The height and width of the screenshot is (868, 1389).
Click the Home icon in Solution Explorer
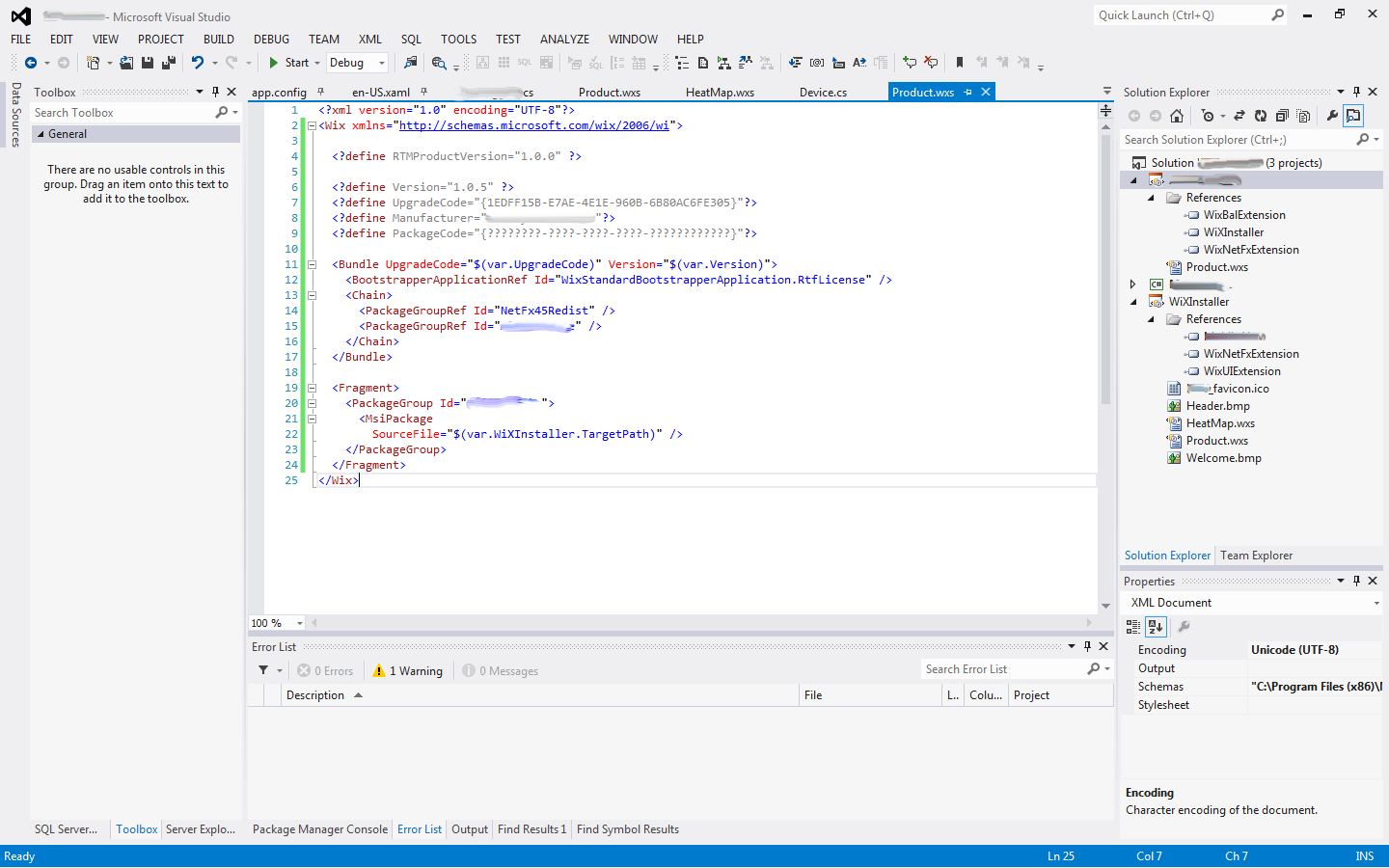[x=1177, y=116]
